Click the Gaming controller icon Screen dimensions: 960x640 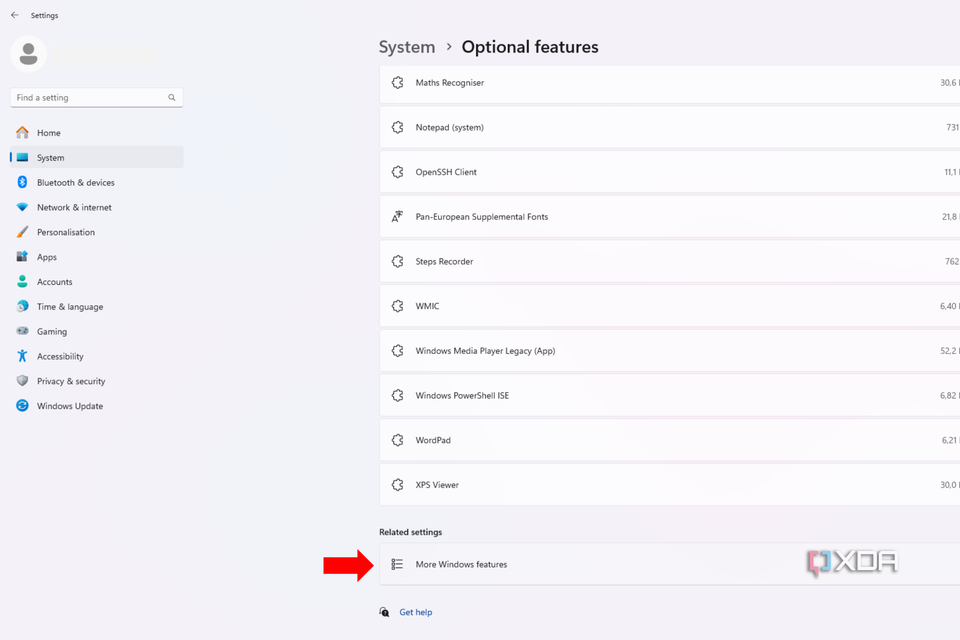[23, 331]
